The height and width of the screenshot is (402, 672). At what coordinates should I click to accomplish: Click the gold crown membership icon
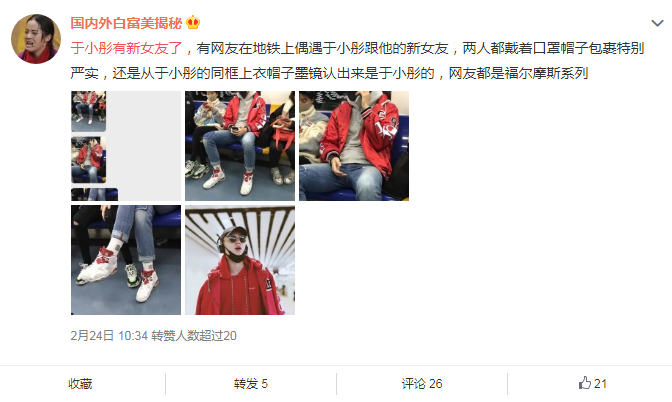[193, 22]
